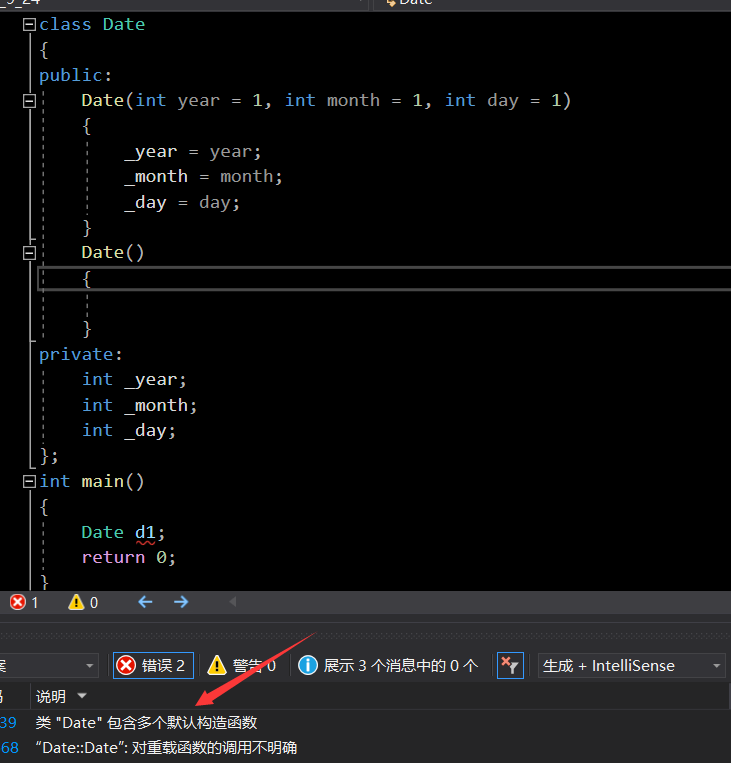Go to previous issue with left arrow
This screenshot has width=731, height=763.
point(145,602)
